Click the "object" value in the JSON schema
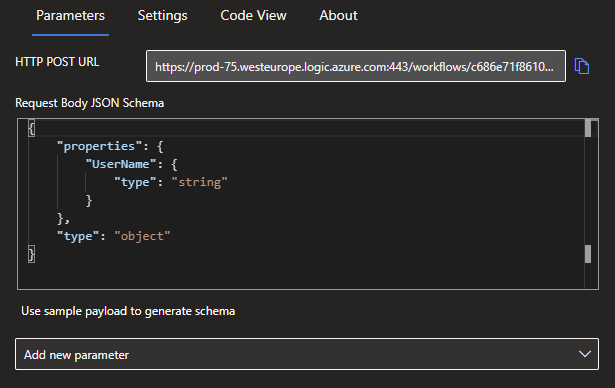Screen dimensions: 615x388 point(142,236)
